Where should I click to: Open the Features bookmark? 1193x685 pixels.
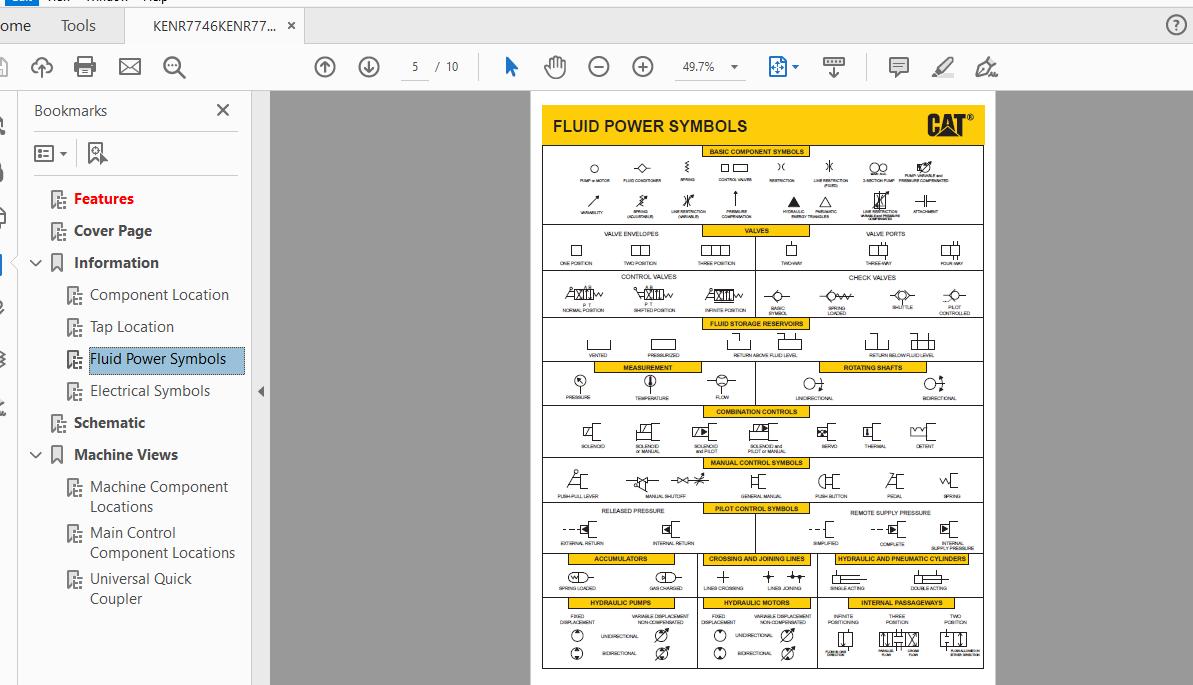103,199
